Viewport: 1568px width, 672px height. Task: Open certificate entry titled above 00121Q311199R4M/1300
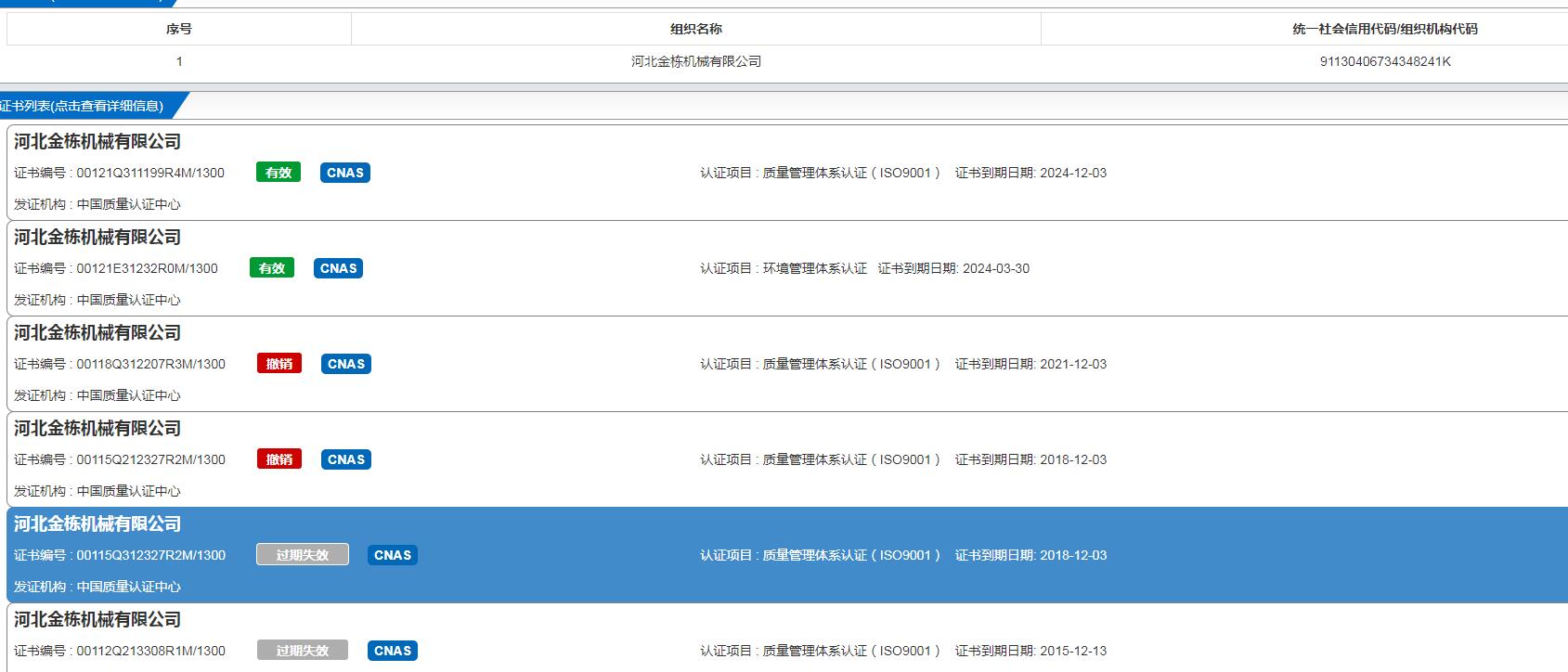click(x=97, y=141)
